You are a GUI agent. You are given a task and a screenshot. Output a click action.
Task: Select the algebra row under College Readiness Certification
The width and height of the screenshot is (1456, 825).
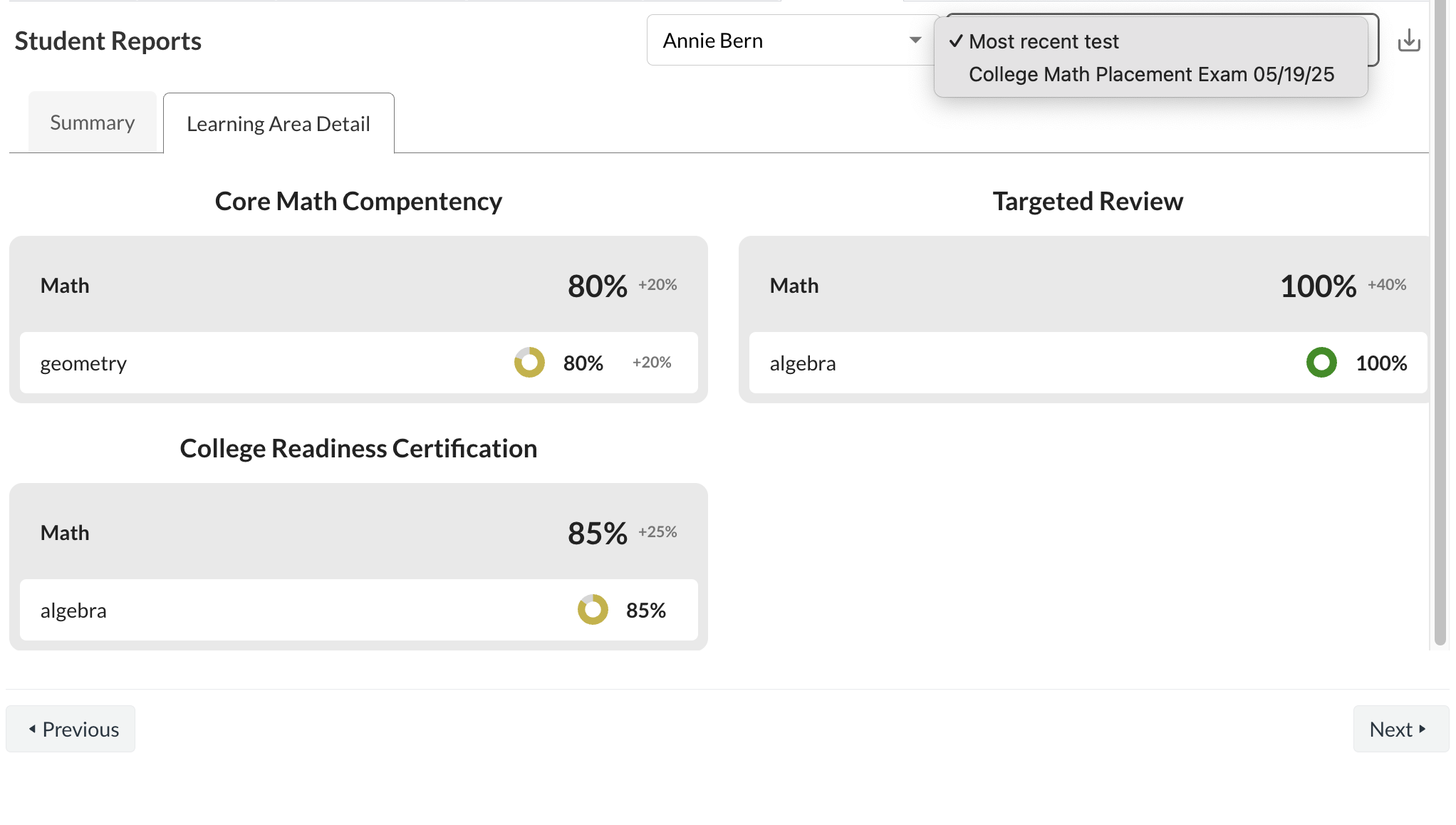[359, 610]
